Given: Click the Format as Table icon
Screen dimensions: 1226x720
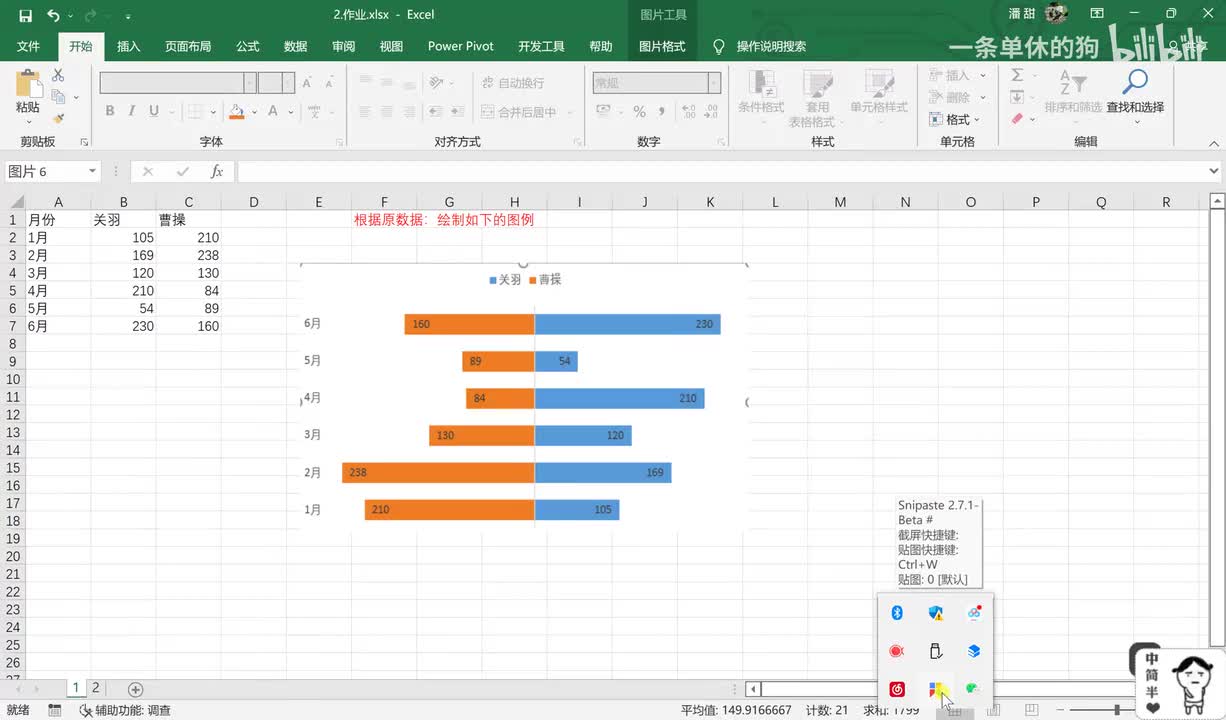Looking at the screenshot, I should (818, 83).
